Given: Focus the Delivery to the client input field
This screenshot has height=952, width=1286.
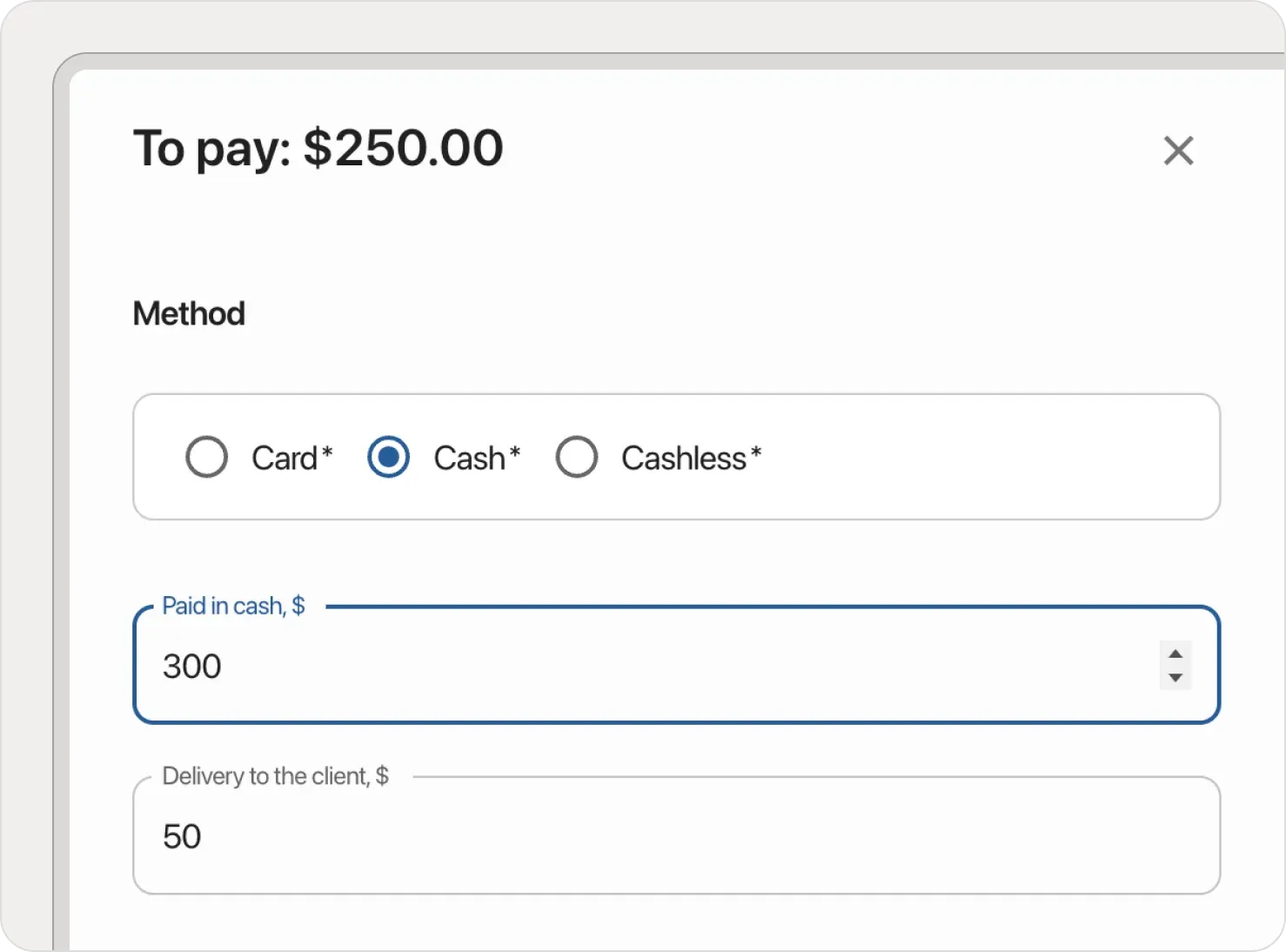Looking at the screenshot, I should tap(609, 835).
